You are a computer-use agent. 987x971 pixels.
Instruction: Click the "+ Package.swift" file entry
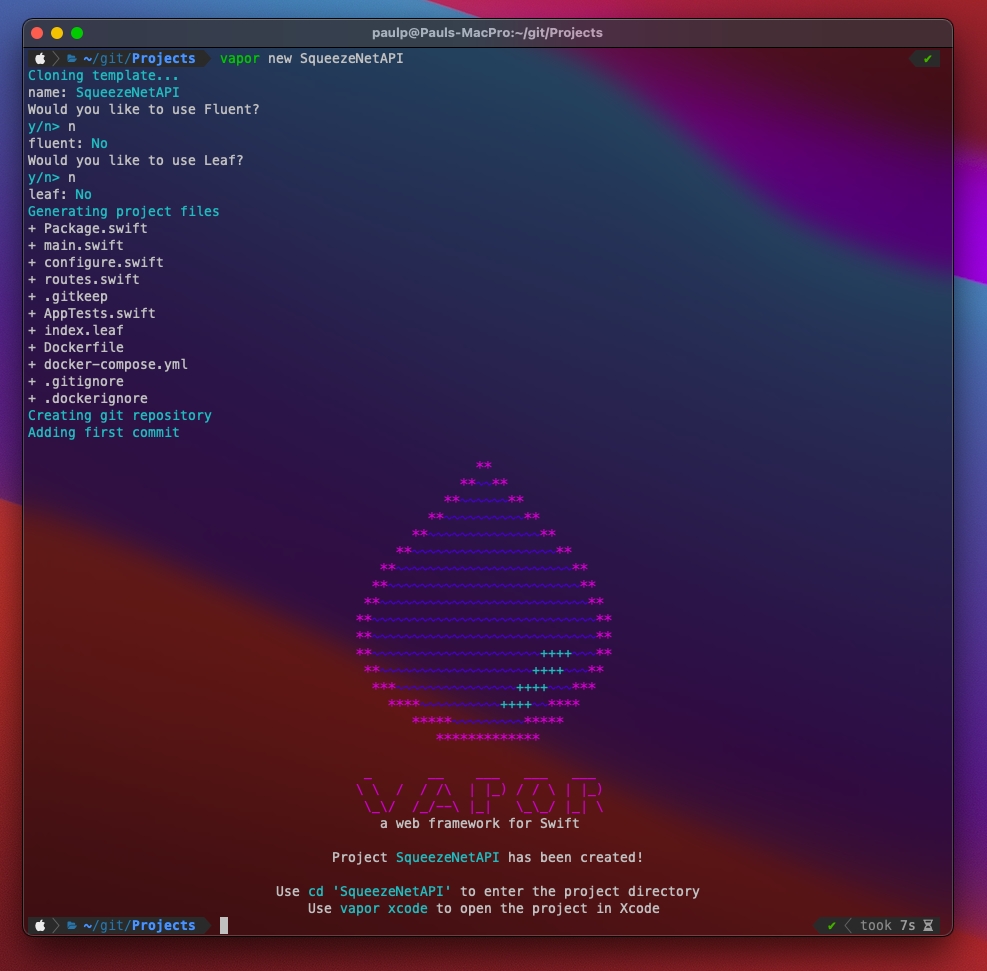point(87,228)
